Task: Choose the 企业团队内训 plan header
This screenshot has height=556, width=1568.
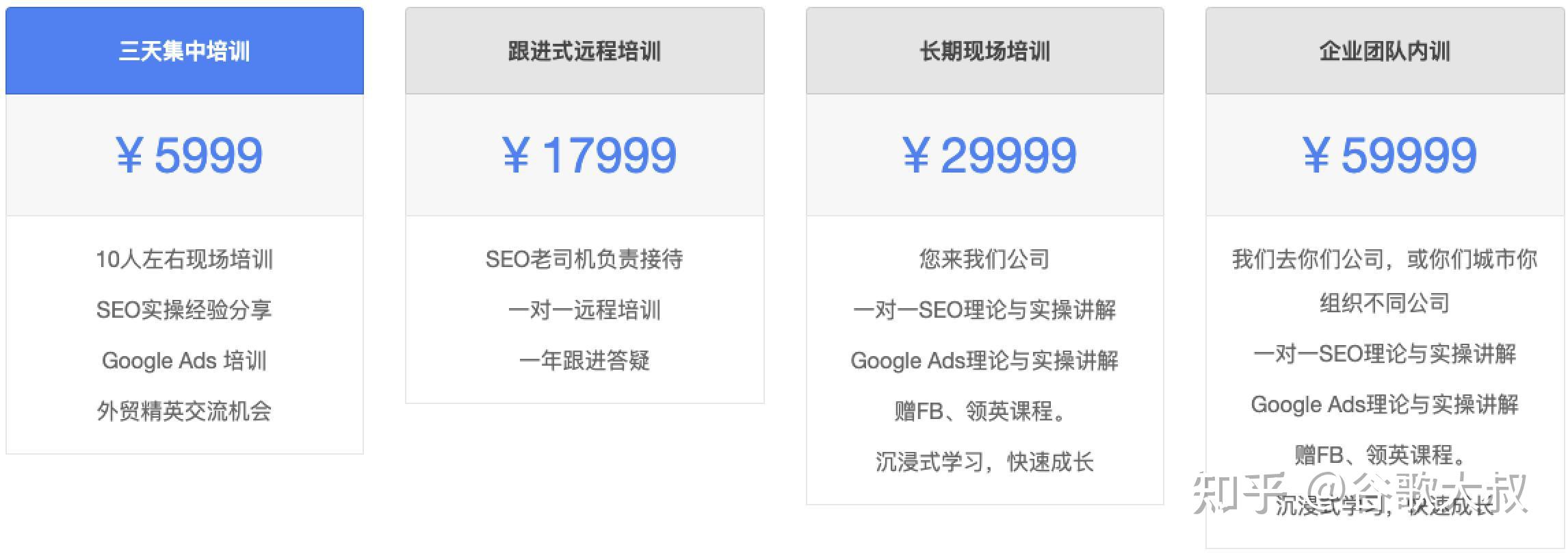Action: pos(1385,51)
